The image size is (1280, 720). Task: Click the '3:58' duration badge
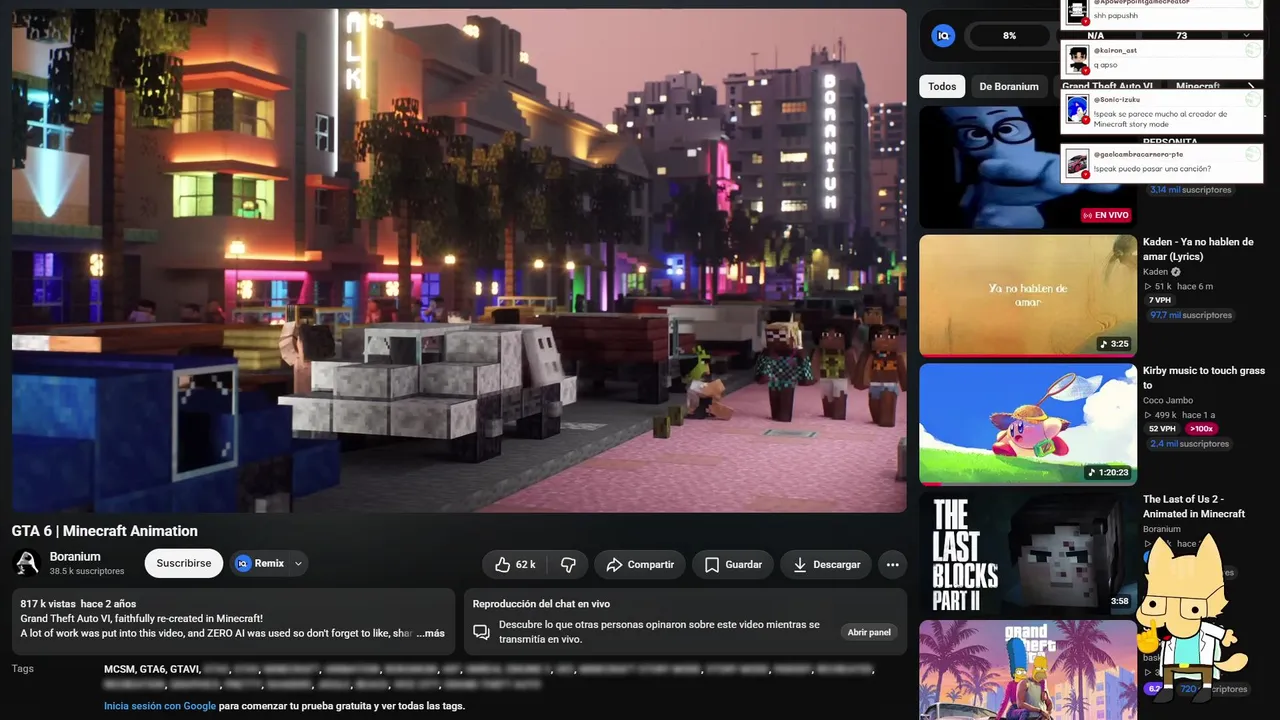pyautogui.click(x=1120, y=601)
